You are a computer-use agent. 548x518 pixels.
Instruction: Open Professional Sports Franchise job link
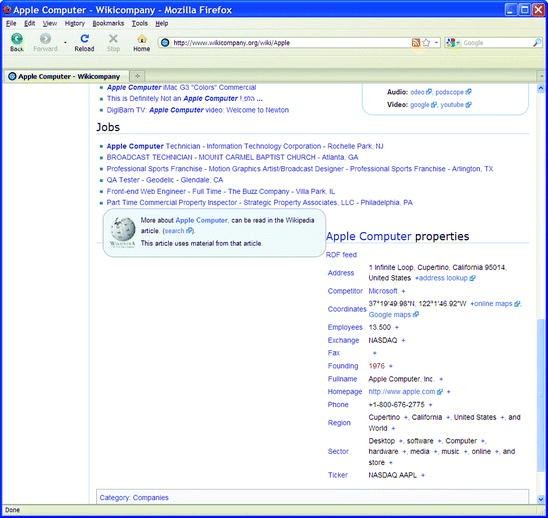pos(300,169)
